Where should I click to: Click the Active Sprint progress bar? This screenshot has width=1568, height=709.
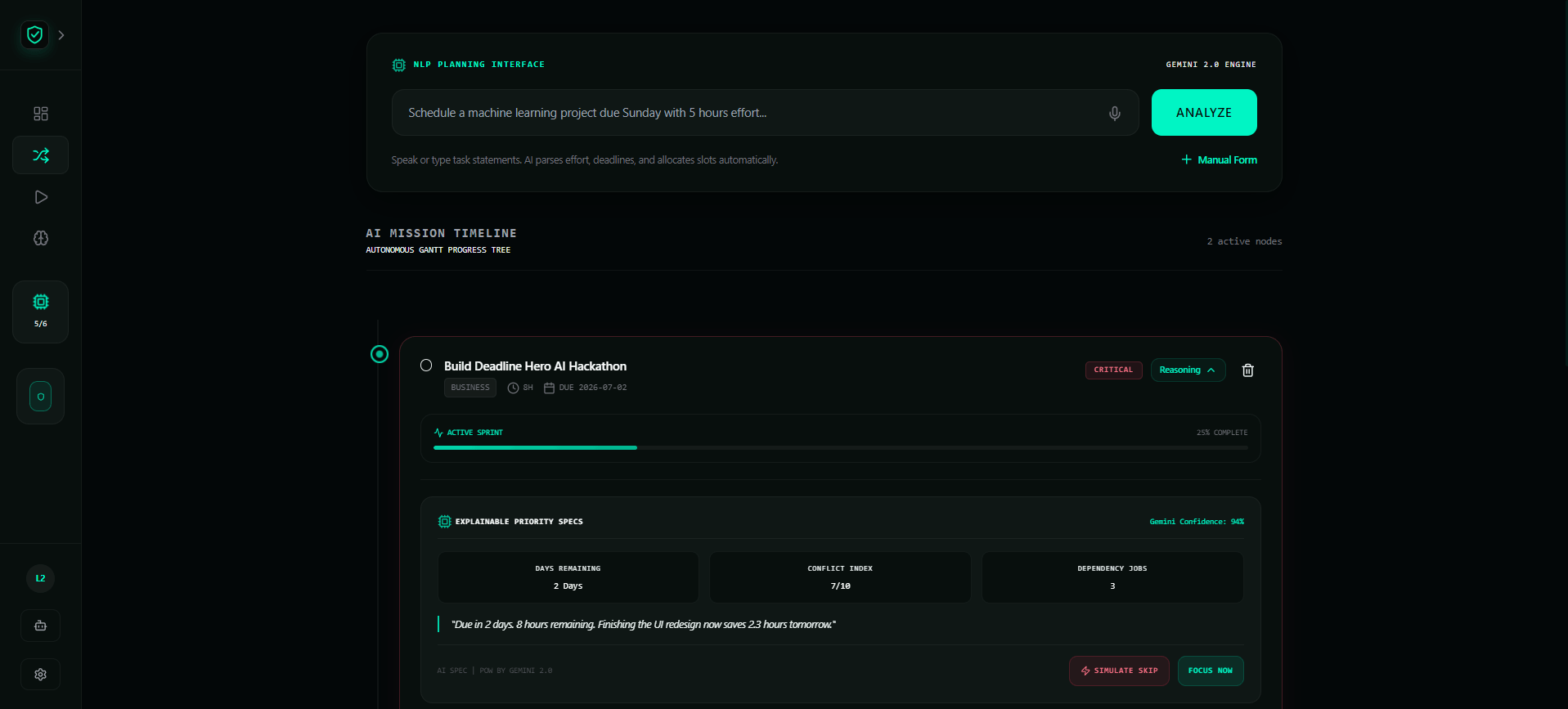point(840,447)
